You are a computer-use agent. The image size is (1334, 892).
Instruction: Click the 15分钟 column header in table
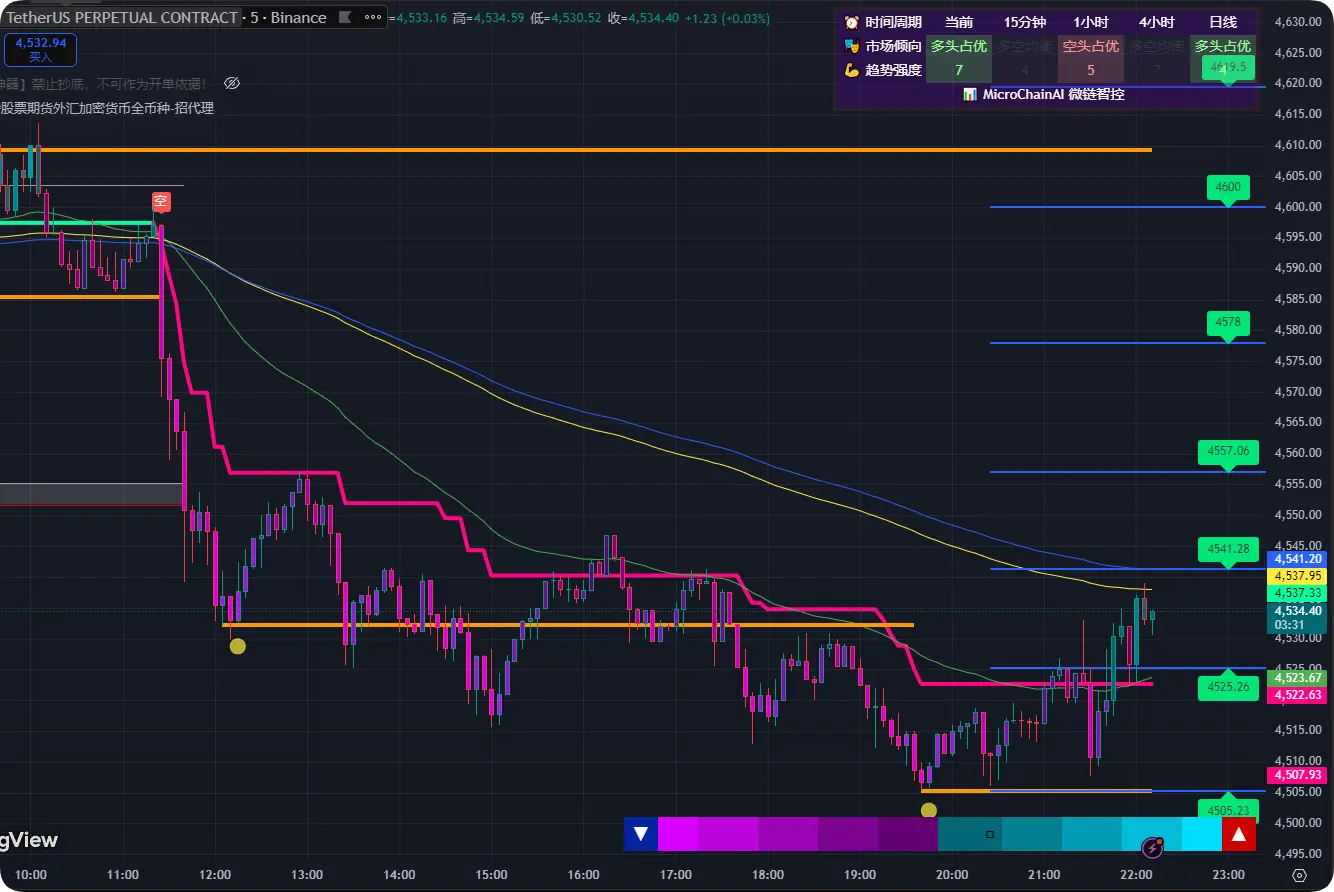click(x=1025, y=22)
